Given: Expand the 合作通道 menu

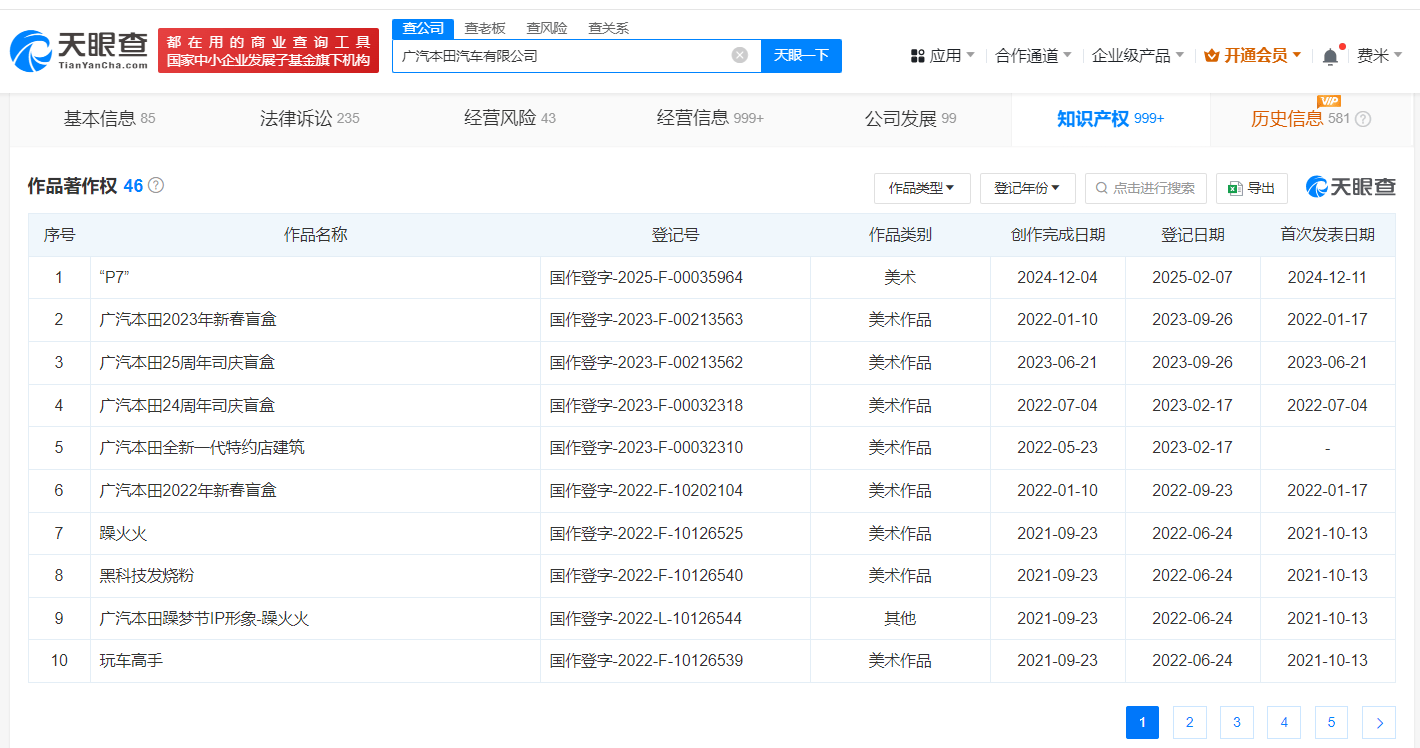Looking at the screenshot, I should (x=1033, y=56).
